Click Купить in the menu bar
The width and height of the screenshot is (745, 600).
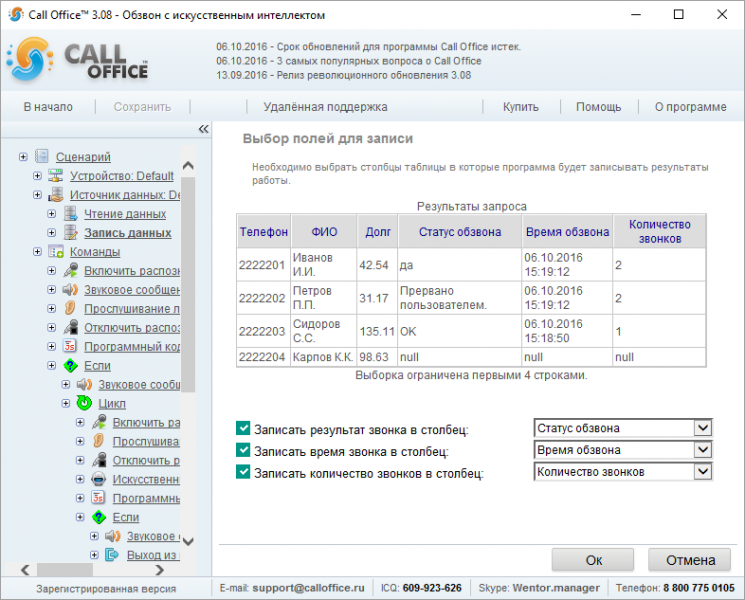[521, 107]
